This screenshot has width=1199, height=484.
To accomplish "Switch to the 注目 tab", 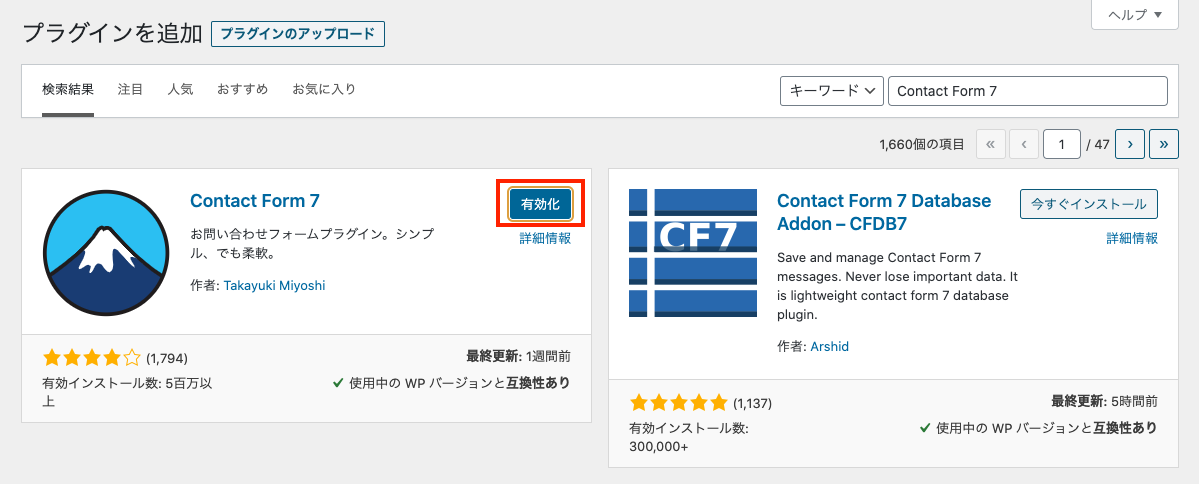I will [130, 89].
